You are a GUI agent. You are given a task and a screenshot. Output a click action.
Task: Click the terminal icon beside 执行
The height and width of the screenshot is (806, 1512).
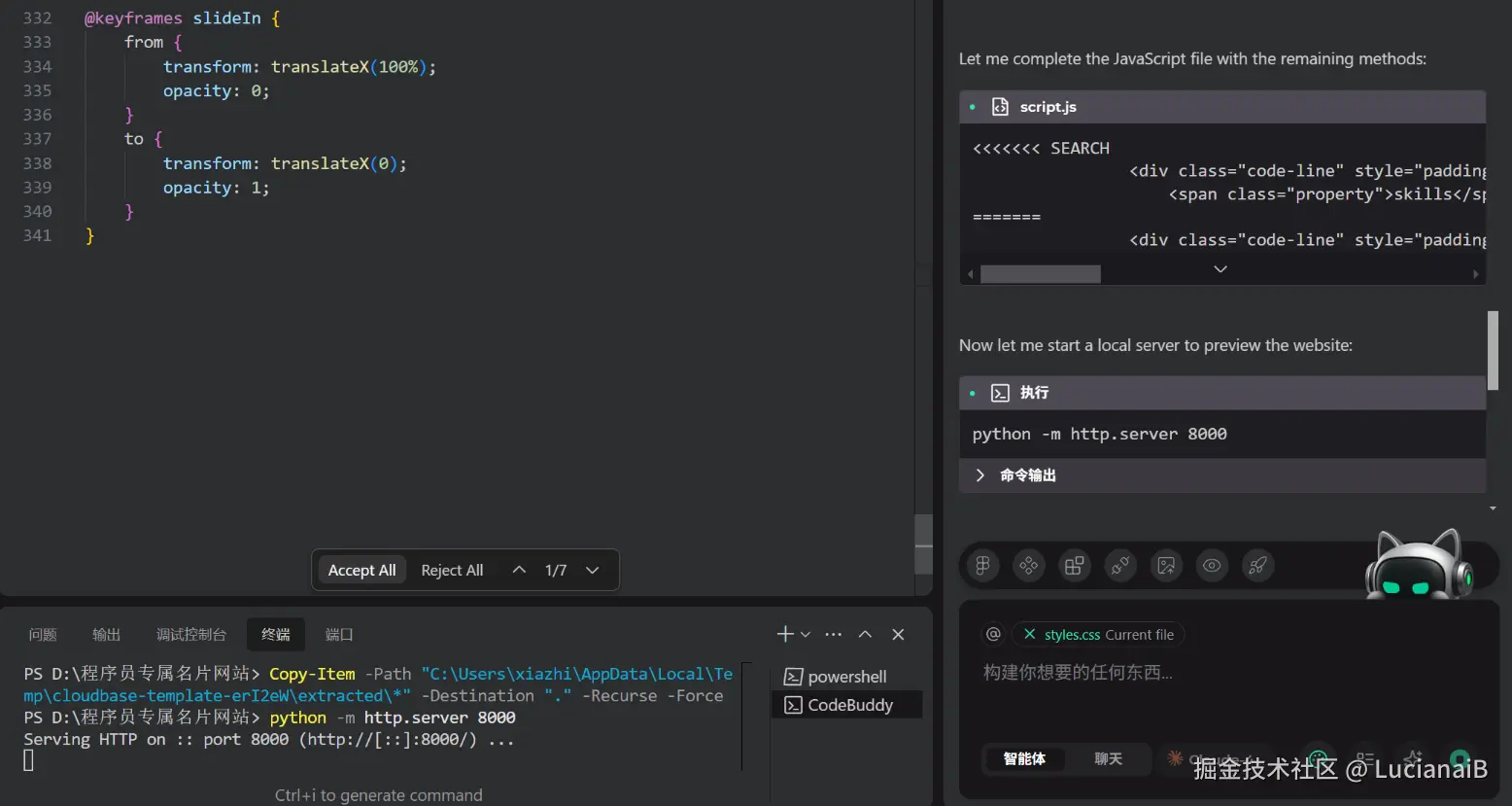[x=1000, y=393]
